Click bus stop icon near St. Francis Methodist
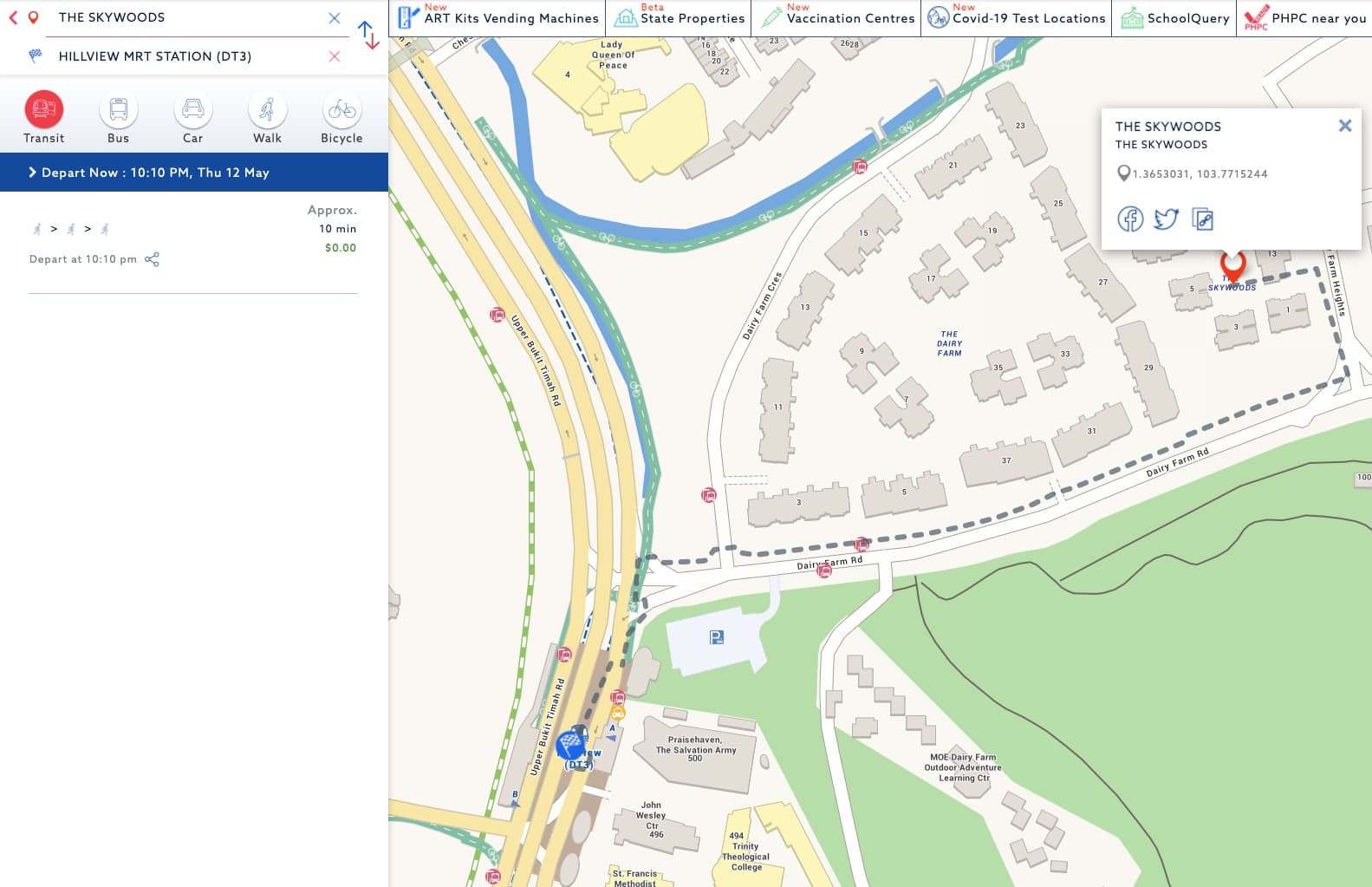This screenshot has width=1372, height=887. tap(493, 877)
